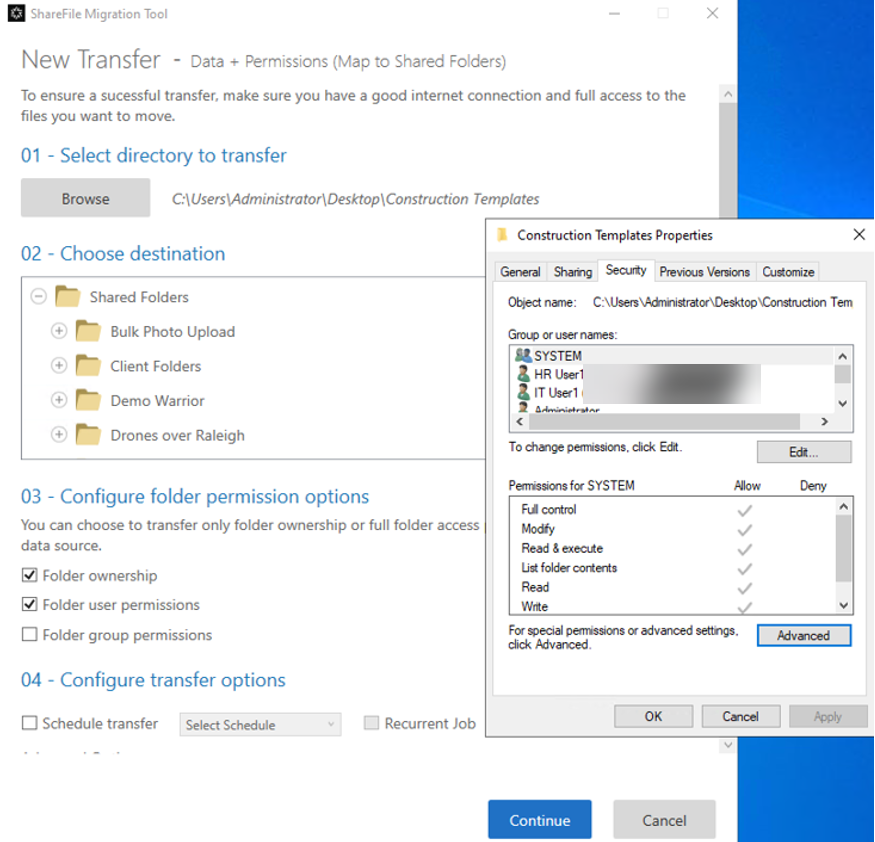Uncheck the Folder ownership checkbox
The width and height of the screenshot is (875, 842).
pos(30,576)
